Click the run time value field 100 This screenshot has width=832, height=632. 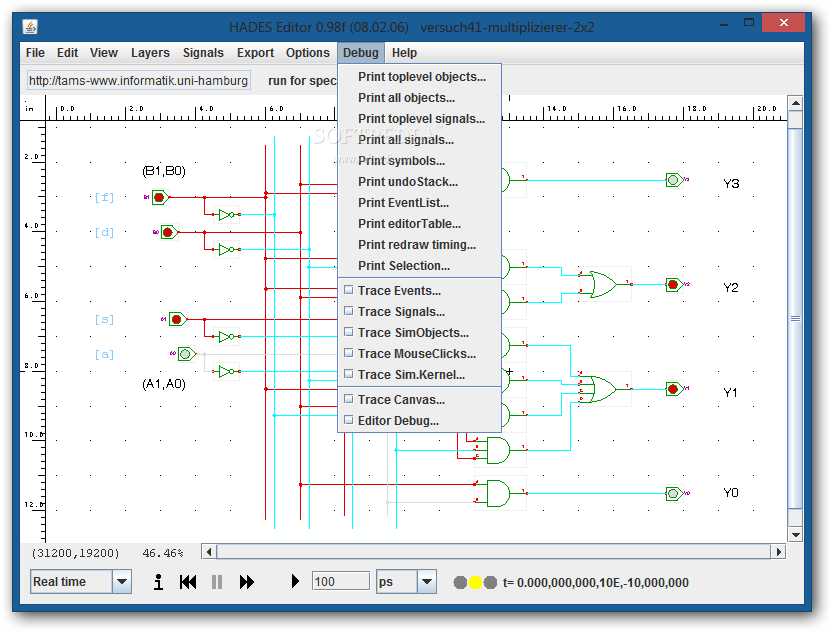[x=340, y=582]
